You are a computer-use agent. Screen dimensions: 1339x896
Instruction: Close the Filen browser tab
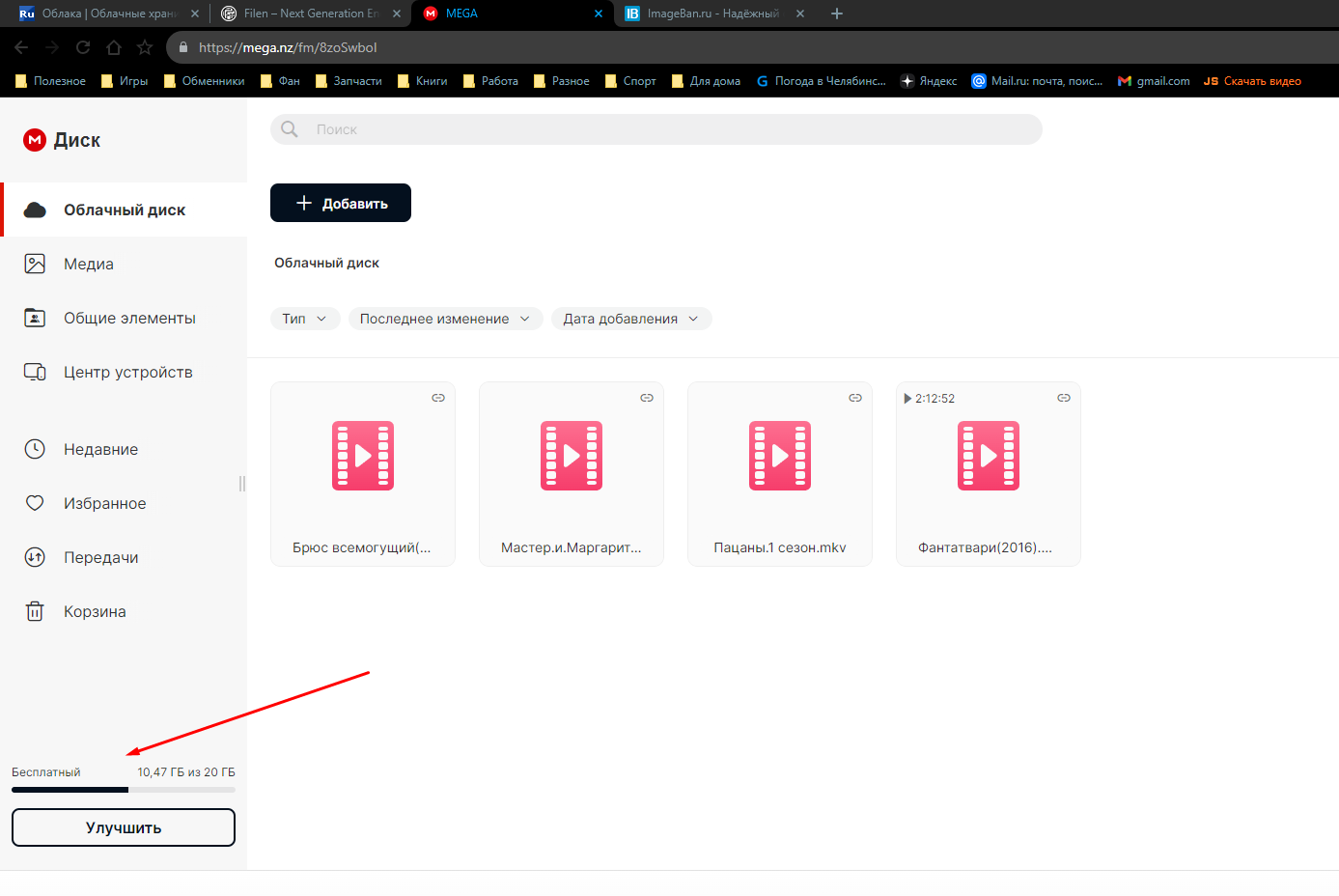[397, 14]
